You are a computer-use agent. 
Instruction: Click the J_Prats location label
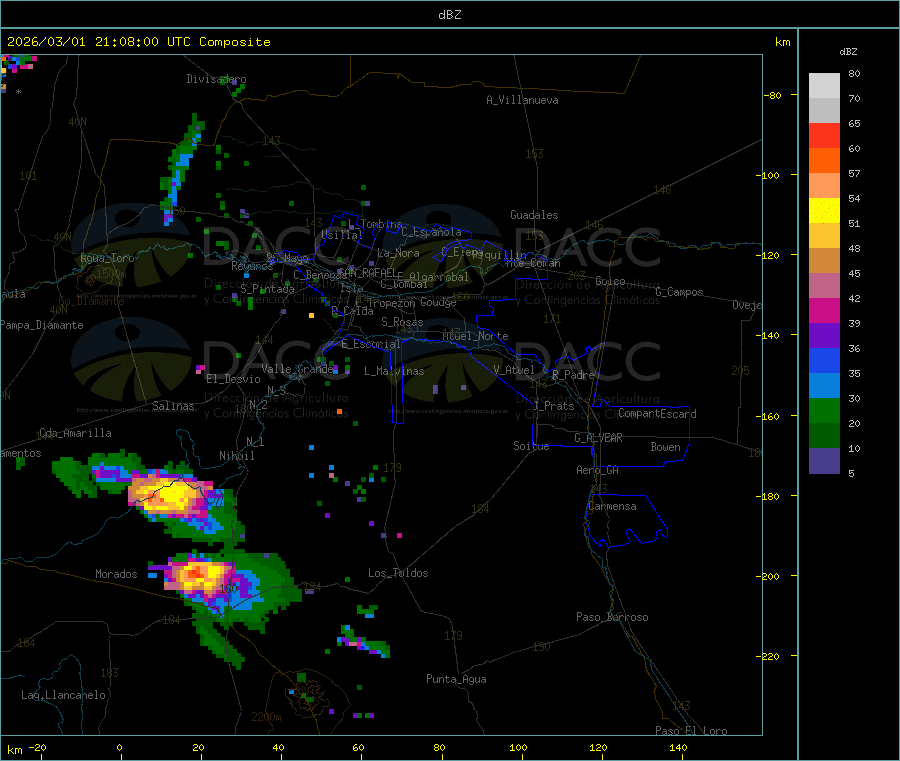click(553, 406)
